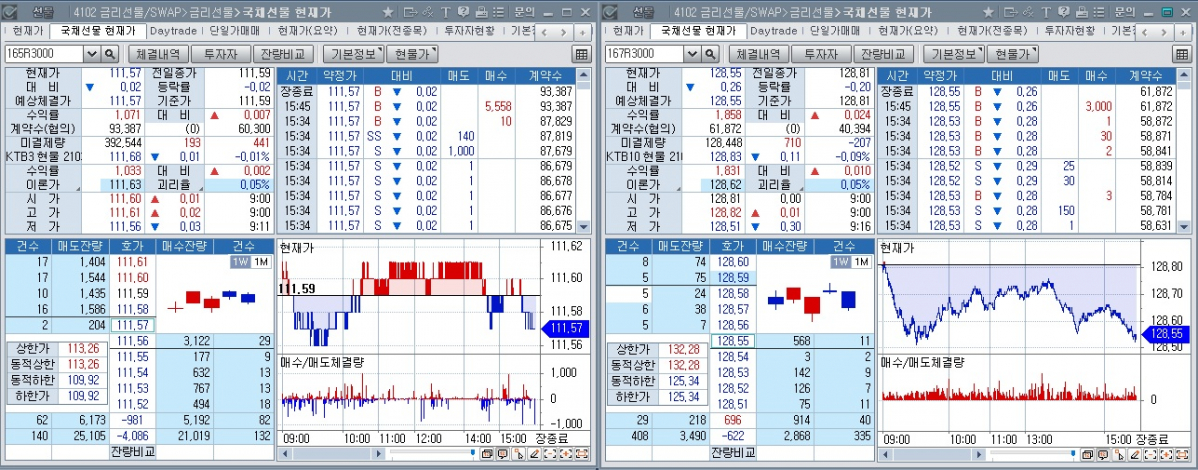Select crosshair cursor tool under left chart
1198x470 pixels.
coord(518,454)
